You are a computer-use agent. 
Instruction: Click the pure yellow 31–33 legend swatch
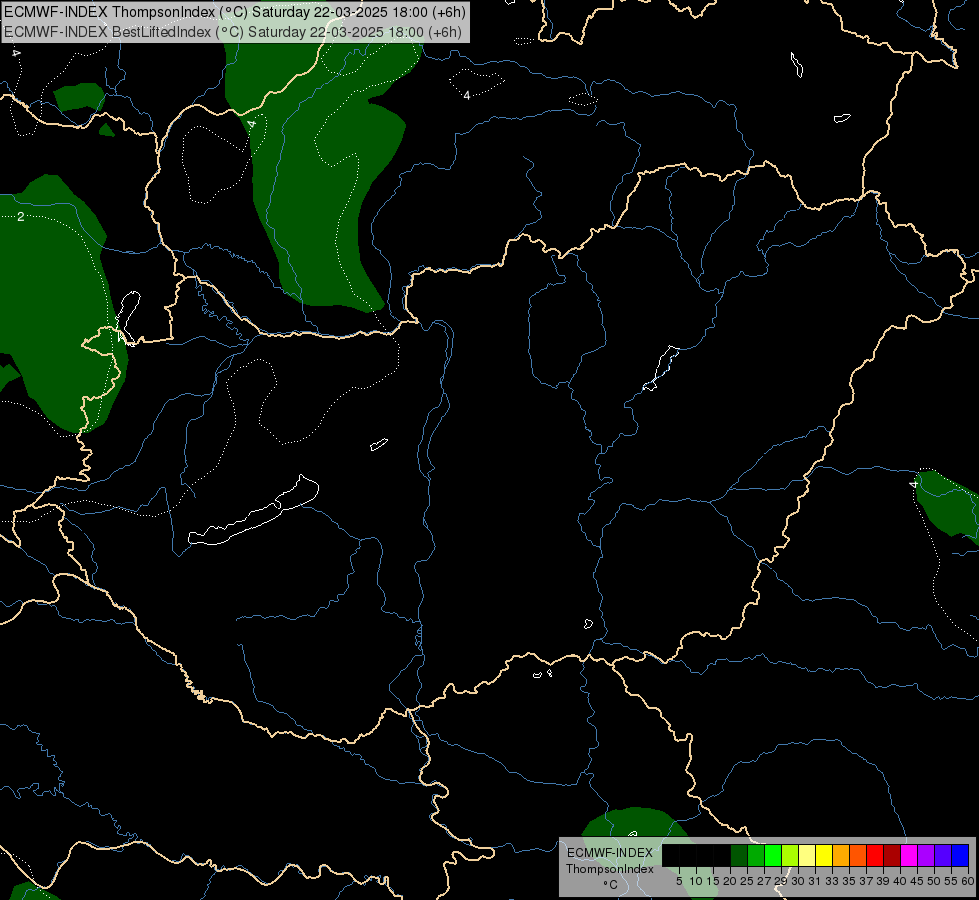pyautogui.click(x=824, y=855)
